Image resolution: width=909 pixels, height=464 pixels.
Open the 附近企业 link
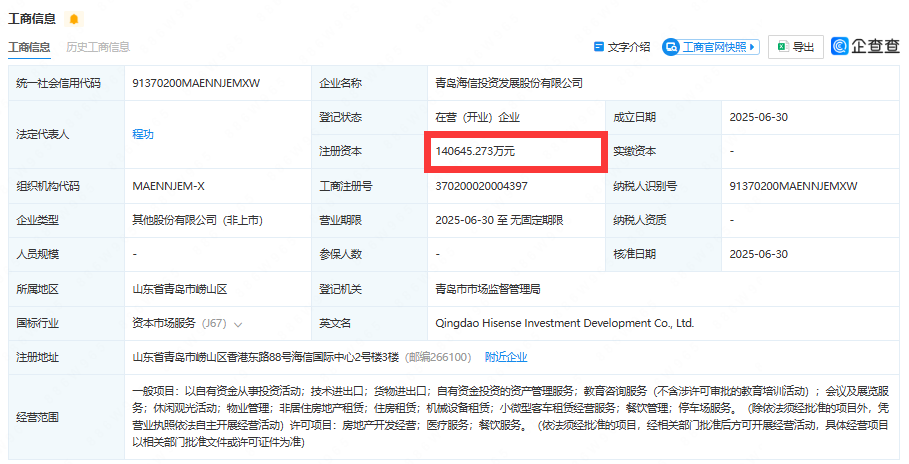[506, 357]
